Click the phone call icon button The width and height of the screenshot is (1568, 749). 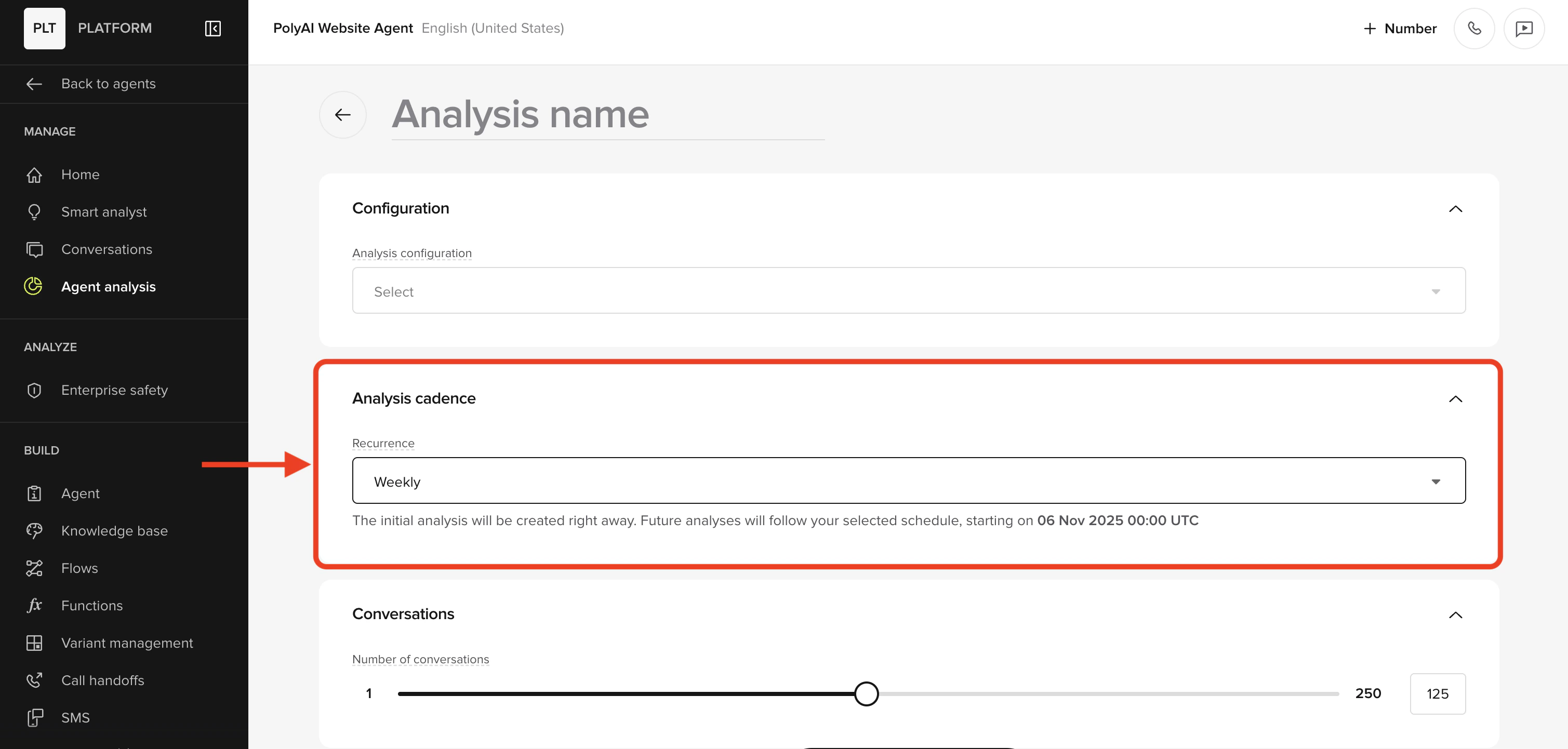click(x=1473, y=29)
